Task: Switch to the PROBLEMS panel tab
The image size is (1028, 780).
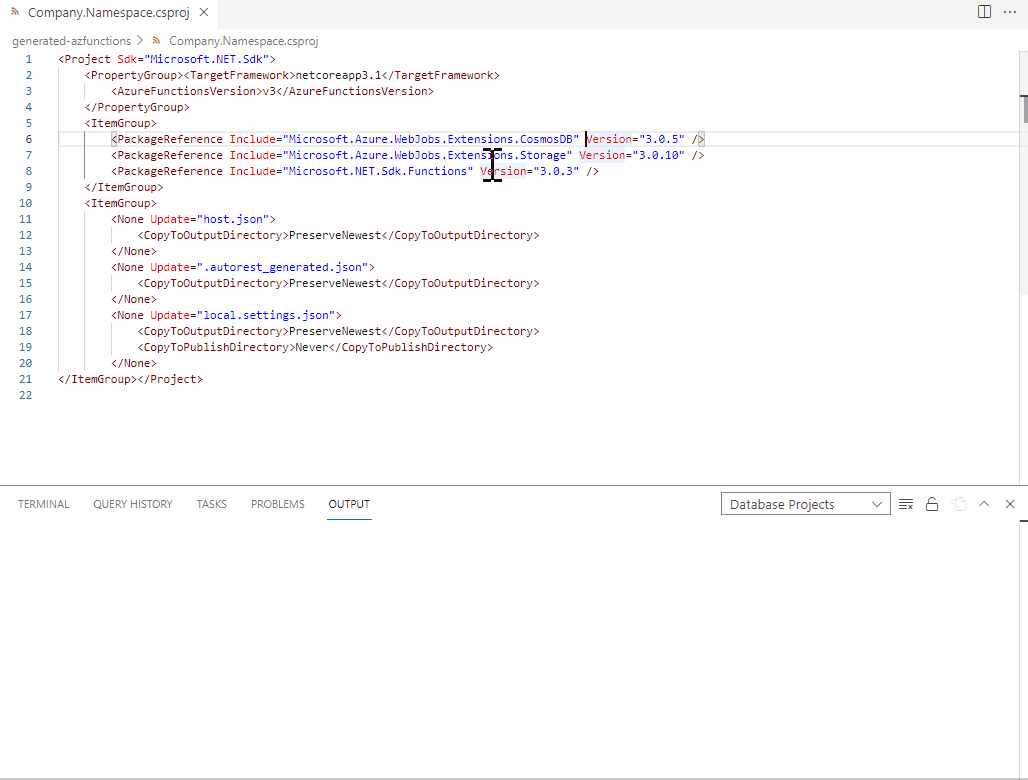Action: click(277, 504)
